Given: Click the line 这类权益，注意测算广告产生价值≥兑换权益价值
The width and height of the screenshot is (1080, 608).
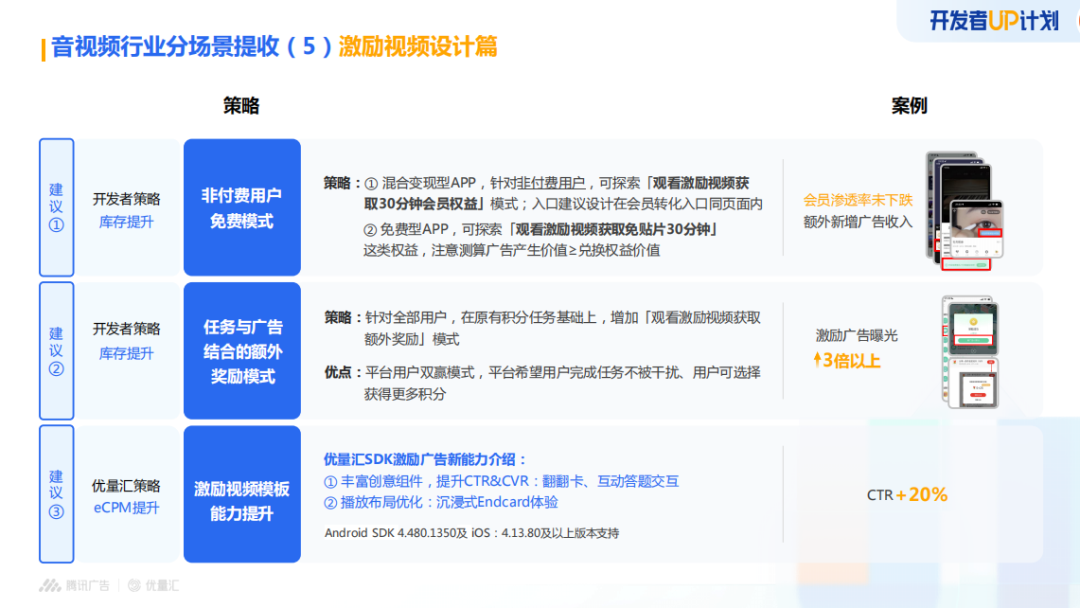Looking at the screenshot, I should (512, 250).
